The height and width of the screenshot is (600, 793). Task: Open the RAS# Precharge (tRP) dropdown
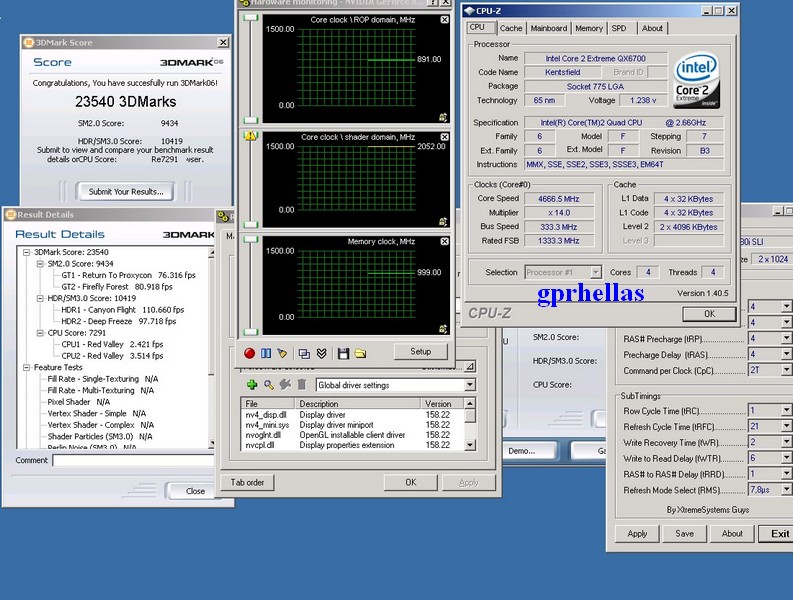[x=786, y=338]
